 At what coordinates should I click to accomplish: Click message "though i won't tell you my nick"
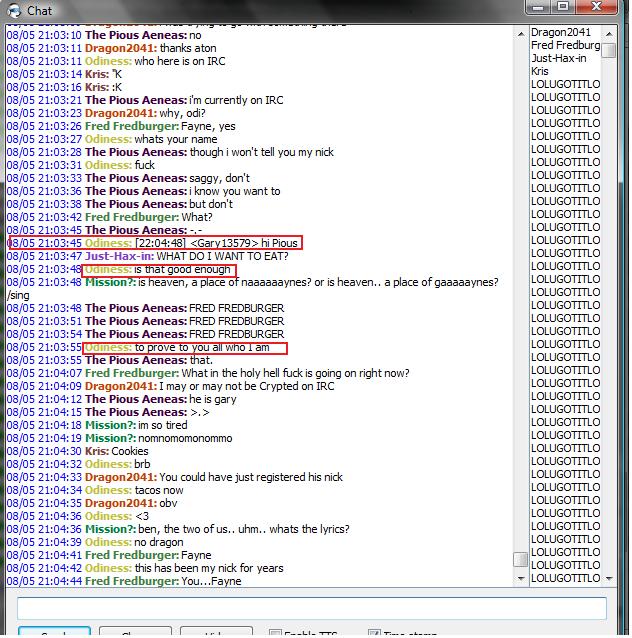[262, 152]
